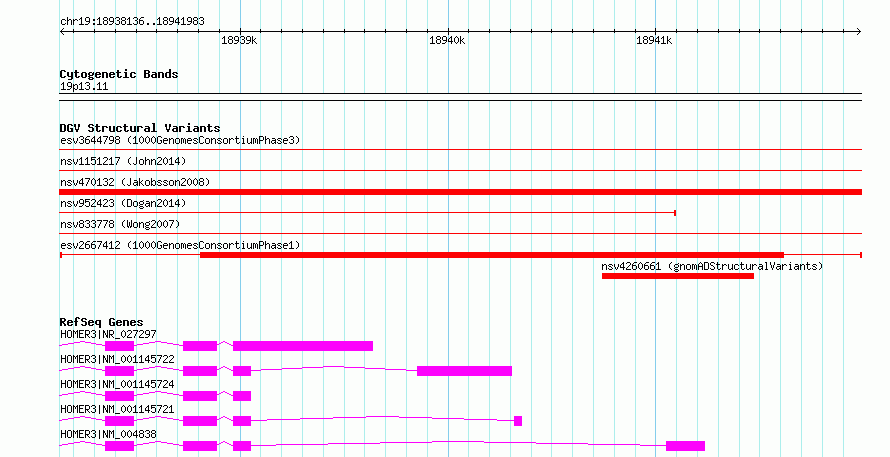Click the Cytogenetic Bands track heading

119,74
